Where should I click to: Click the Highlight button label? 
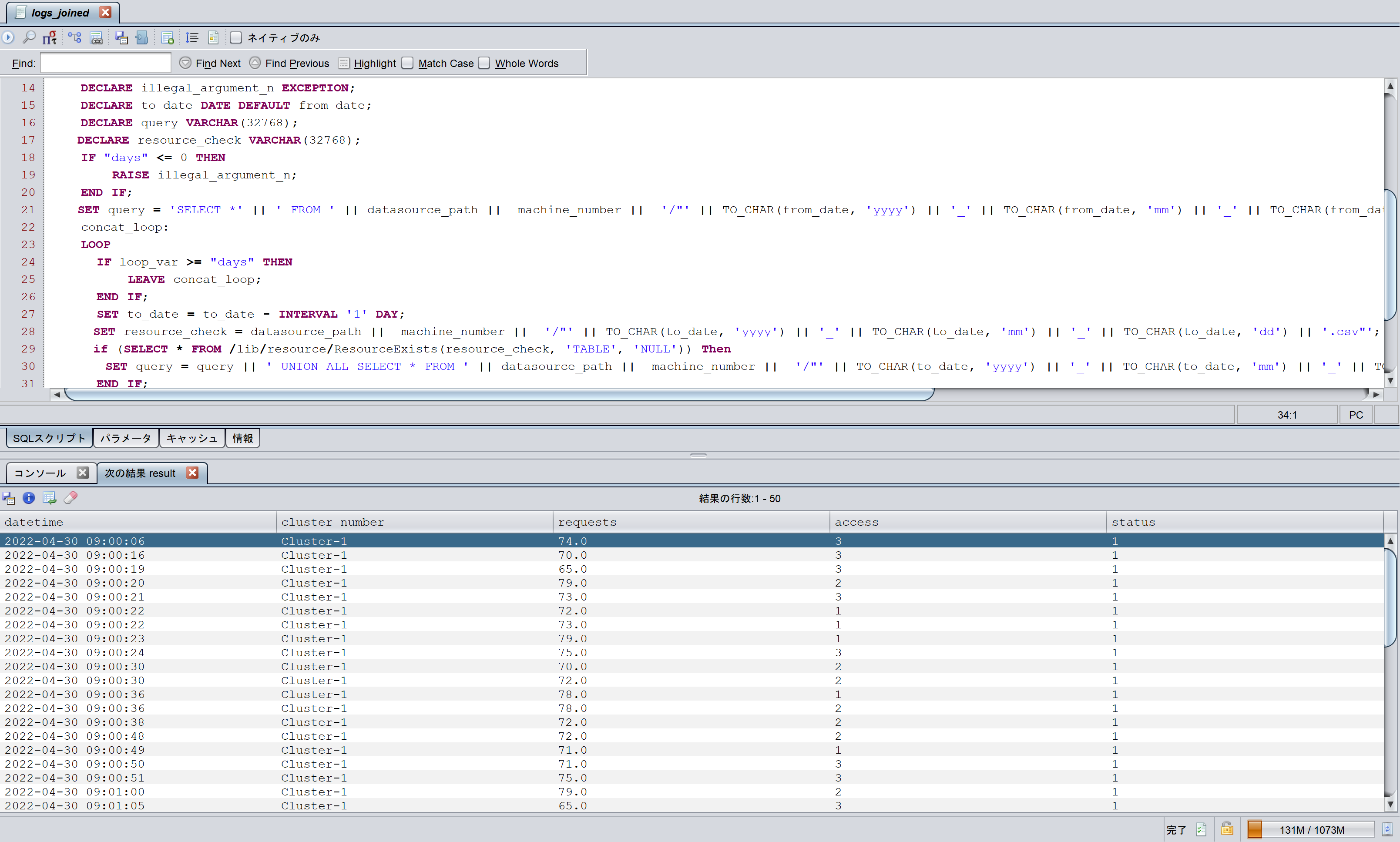(375, 64)
